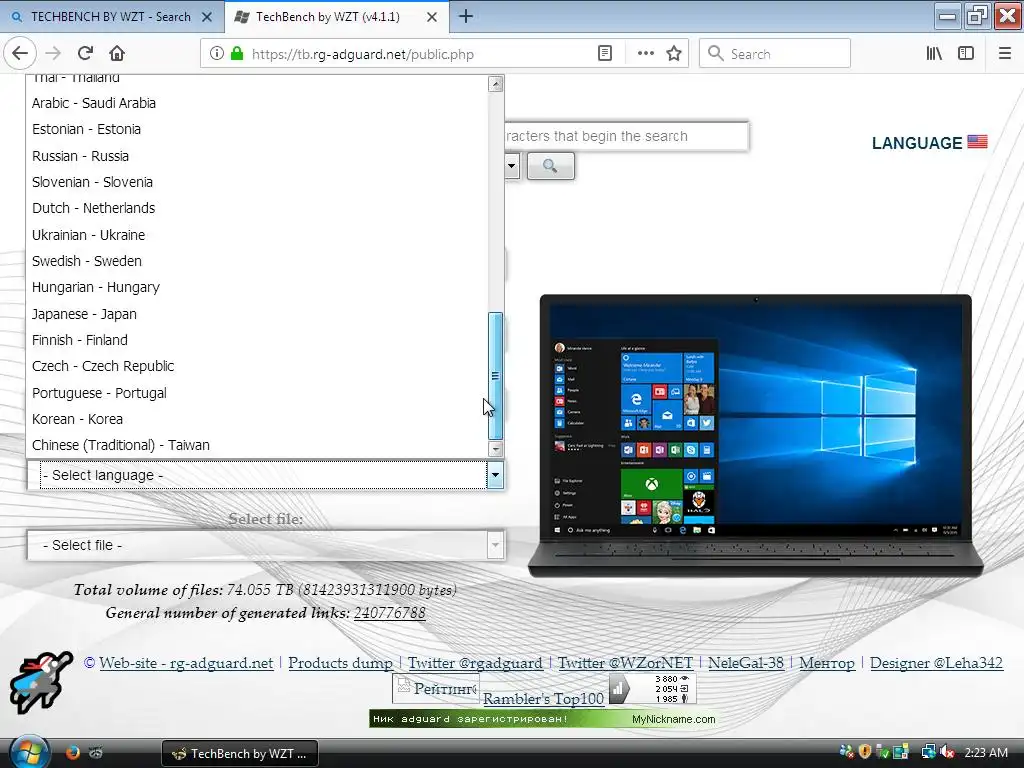This screenshot has width=1024, height=768.
Task: Select Swedish - Sweden option
Action: pos(257,261)
